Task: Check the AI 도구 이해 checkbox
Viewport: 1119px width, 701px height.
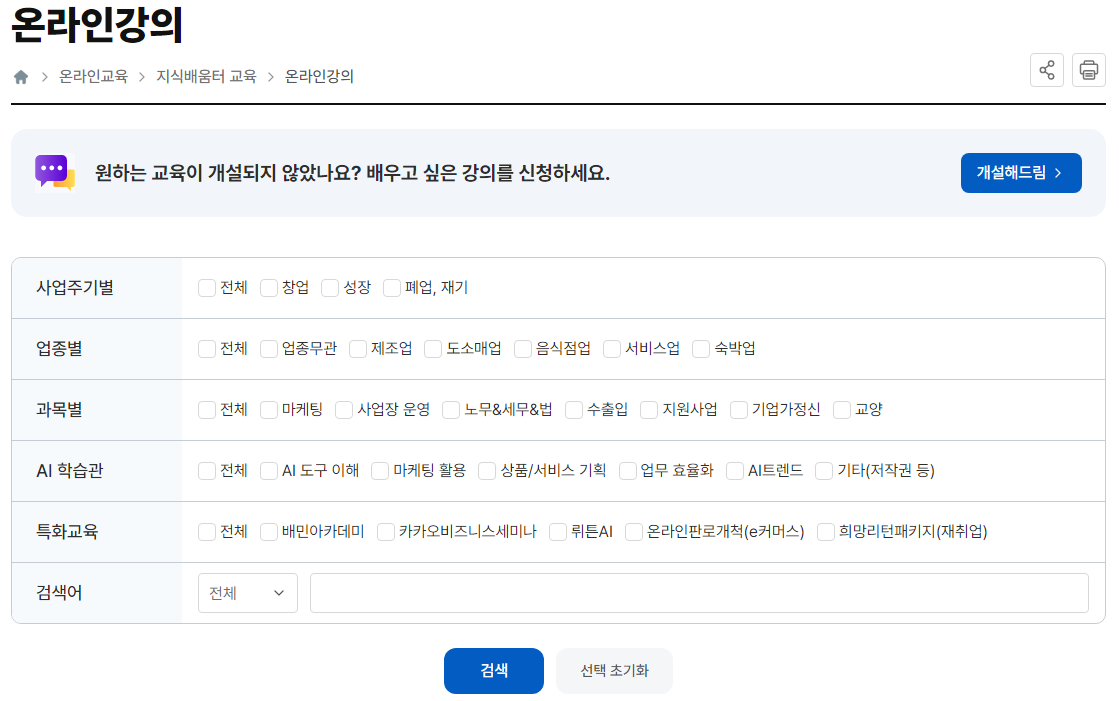Action: pyautogui.click(x=269, y=470)
